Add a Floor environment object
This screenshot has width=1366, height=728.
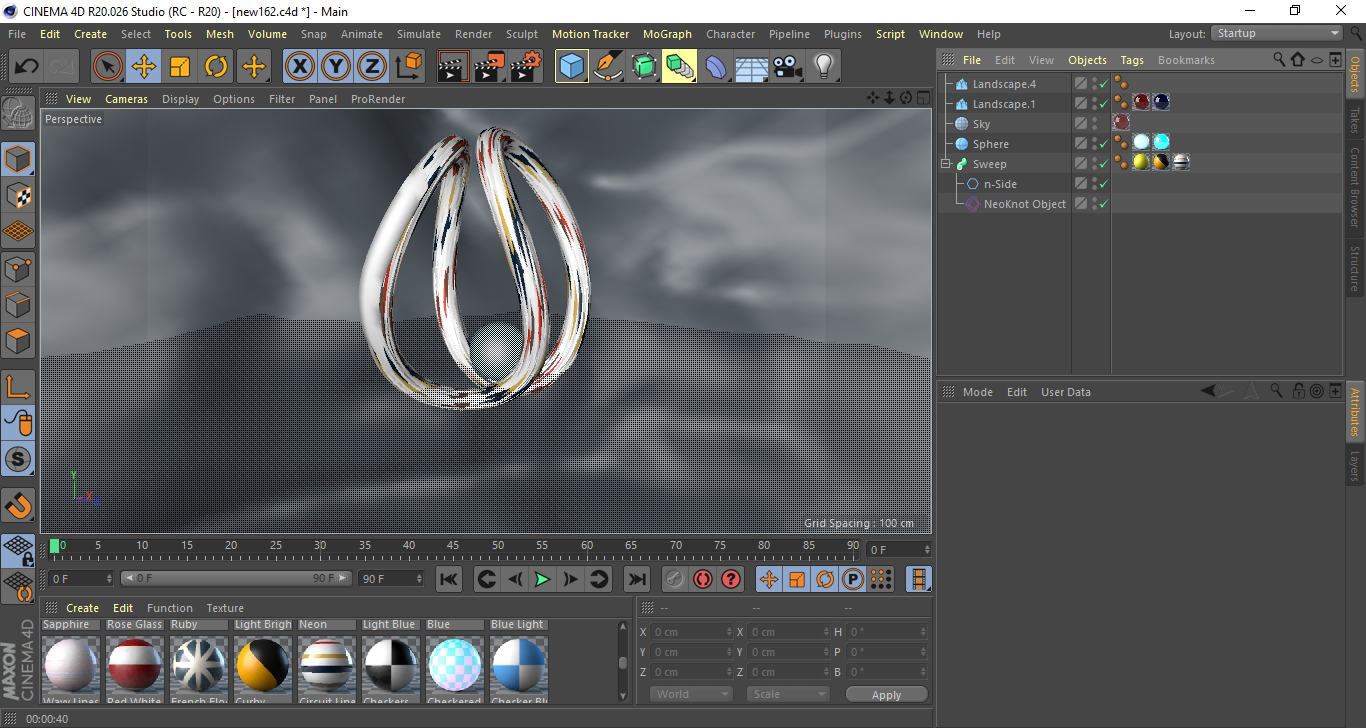point(752,67)
